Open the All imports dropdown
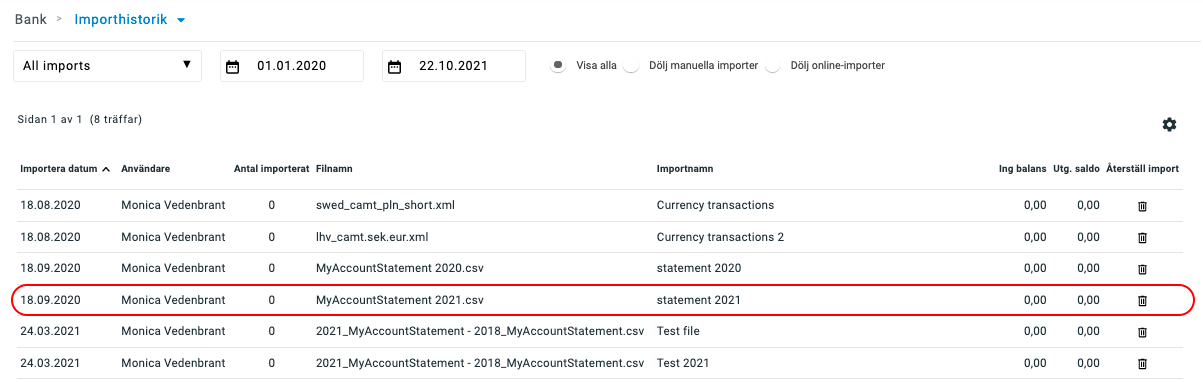The height and width of the screenshot is (382, 1203). [107, 66]
